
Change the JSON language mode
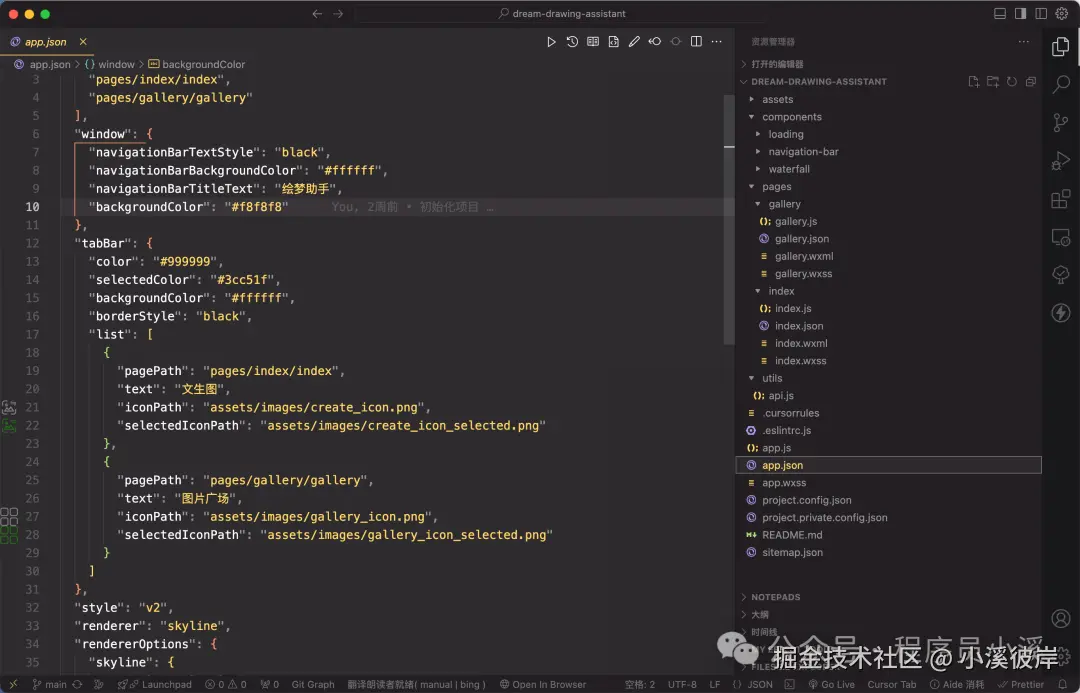coord(760,684)
